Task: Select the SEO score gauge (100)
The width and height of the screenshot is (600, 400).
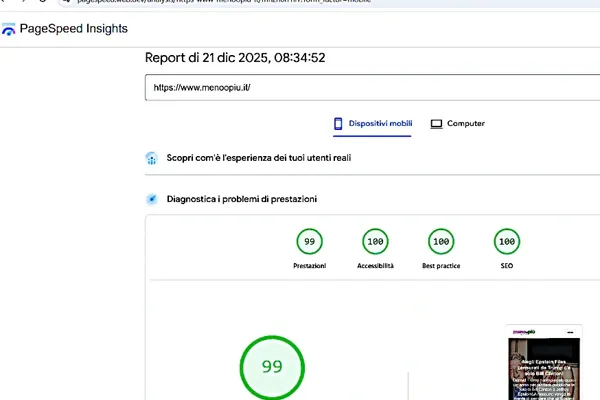Action: [507, 242]
